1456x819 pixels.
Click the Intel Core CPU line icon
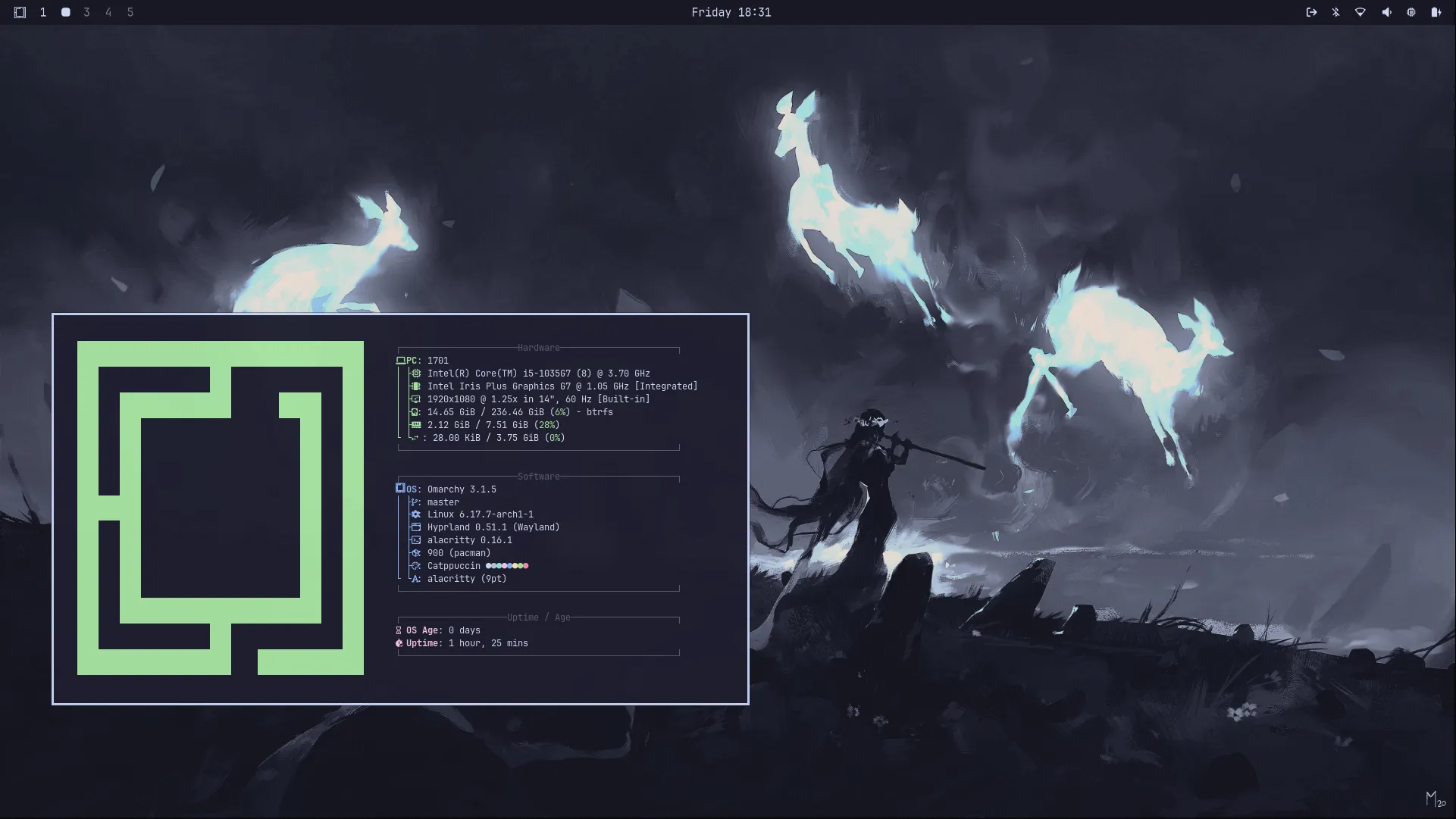tap(415, 374)
